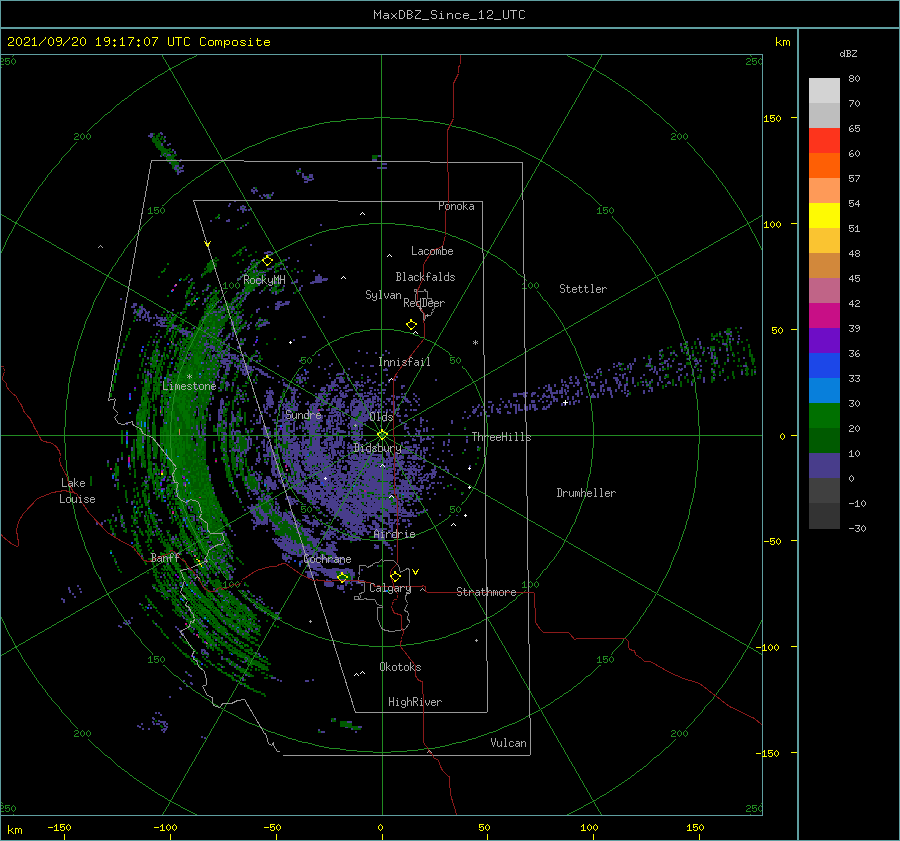The width and height of the screenshot is (900, 841).
Task: Click the RedDeer city label
Action: point(424,303)
